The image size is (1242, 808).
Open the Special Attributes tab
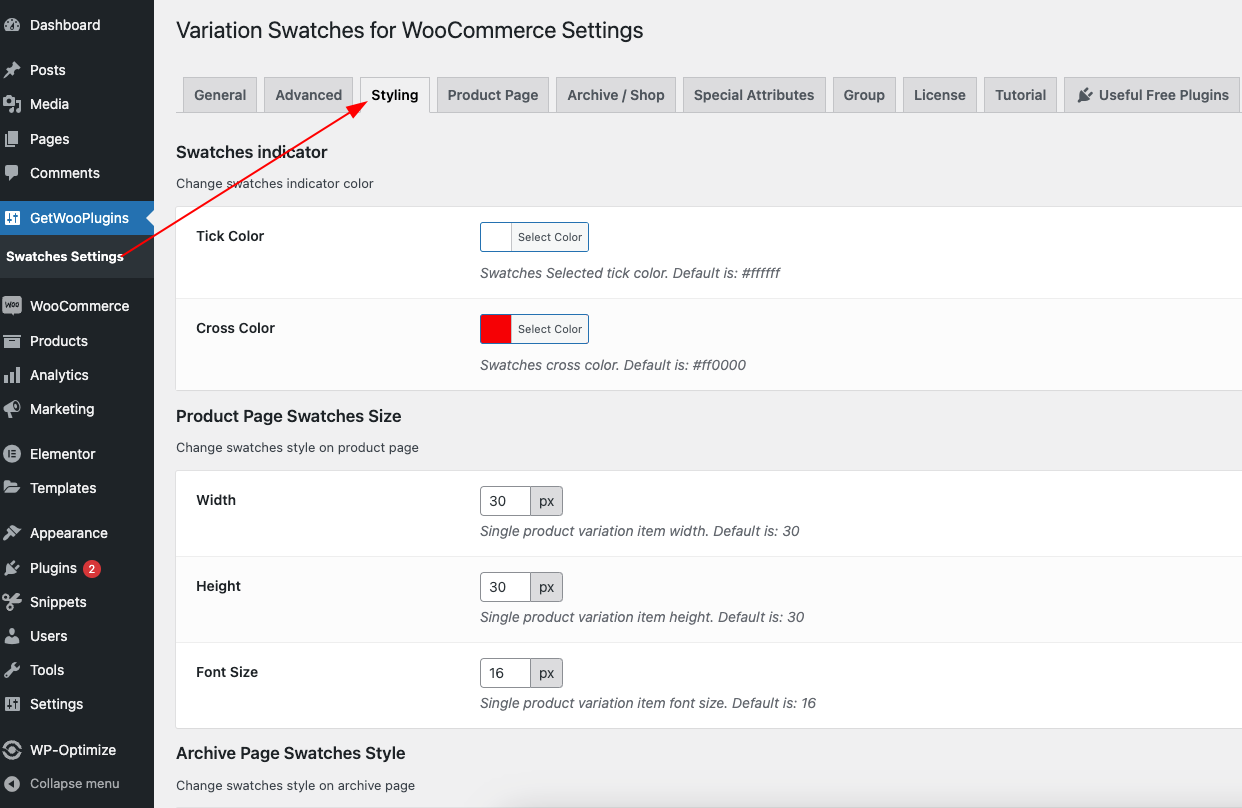pyautogui.click(x=754, y=95)
